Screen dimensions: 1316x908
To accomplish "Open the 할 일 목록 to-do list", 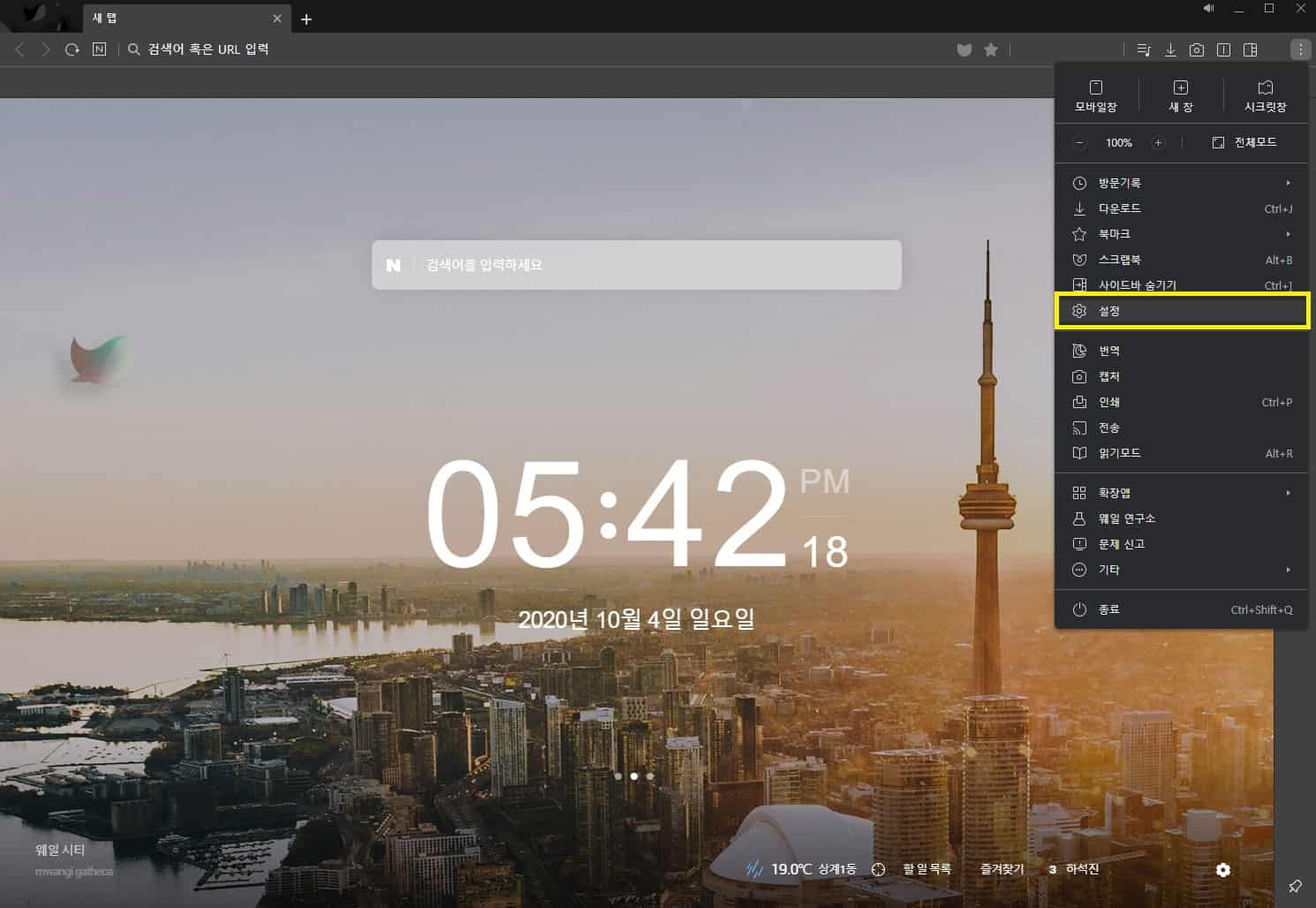I will (x=926, y=869).
